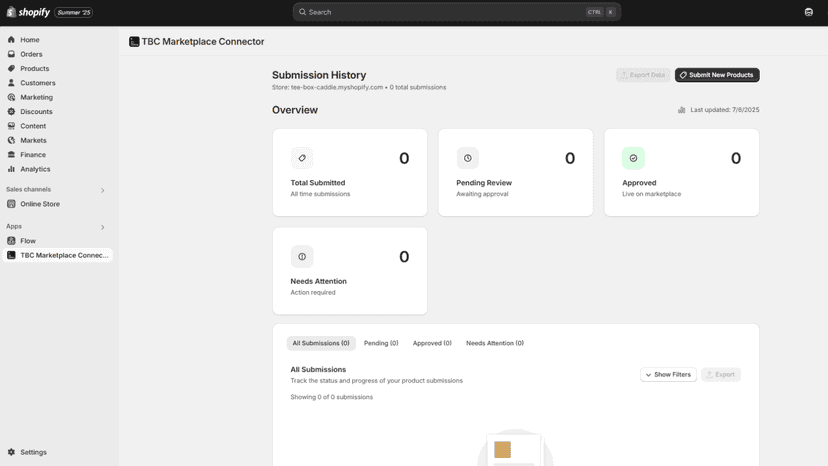Viewport: 828px width, 466px height.
Task: Click the Marketing target icon
Action: click(11, 97)
